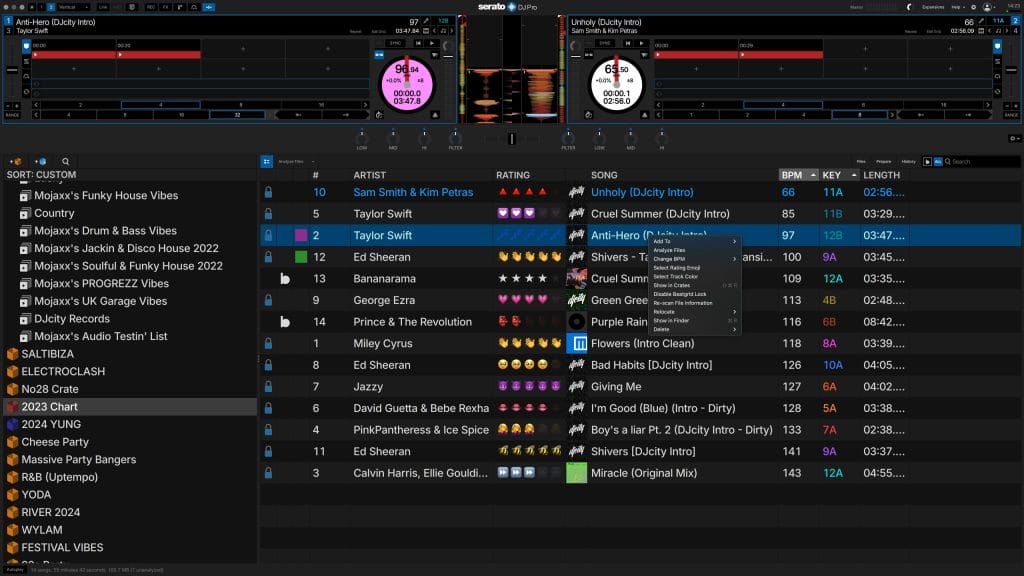Click the edit pencil icon on left deck
The height and width of the screenshot is (576, 1024).
point(427,21)
